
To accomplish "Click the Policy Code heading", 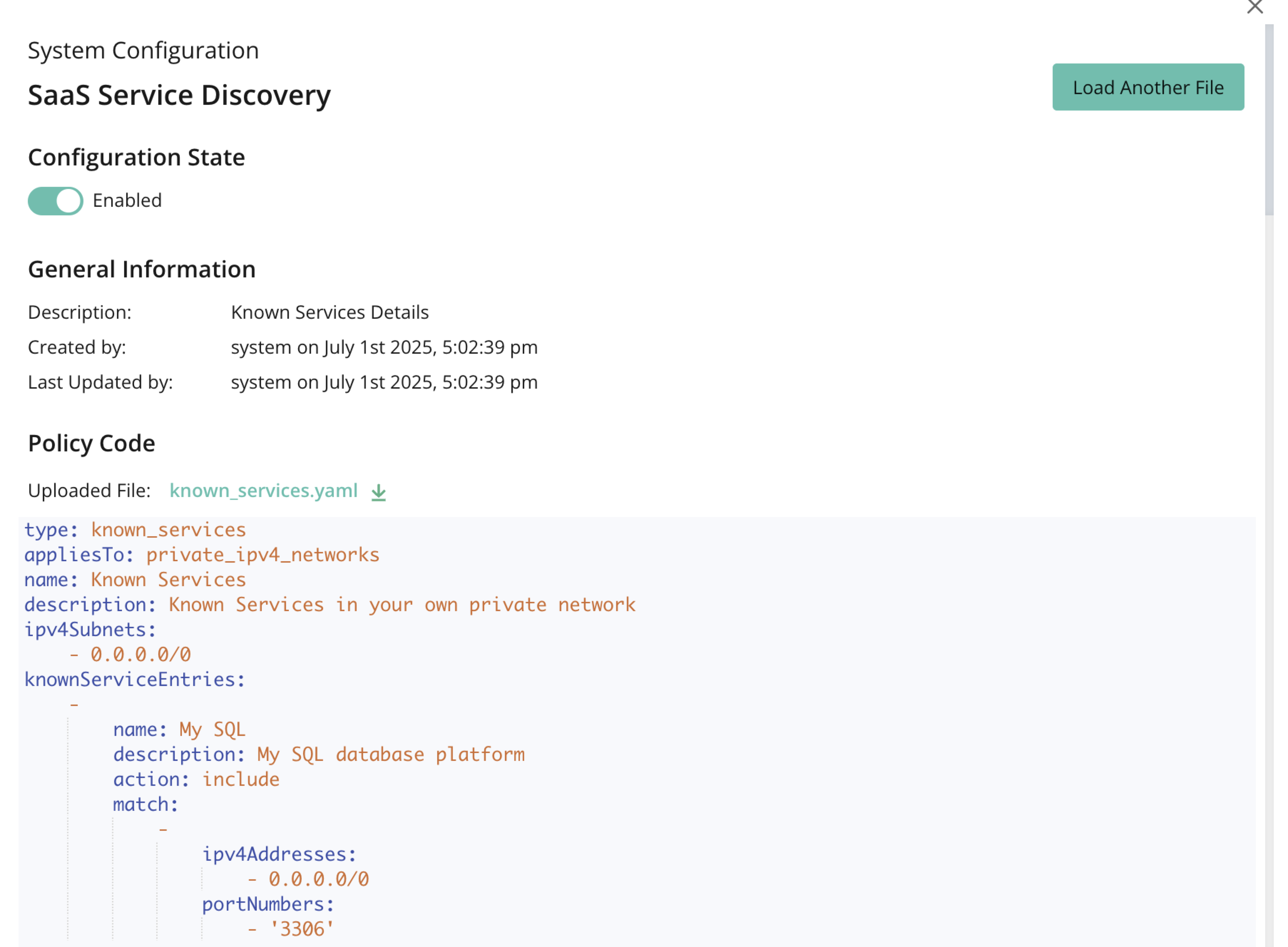I will coord(92,444).
